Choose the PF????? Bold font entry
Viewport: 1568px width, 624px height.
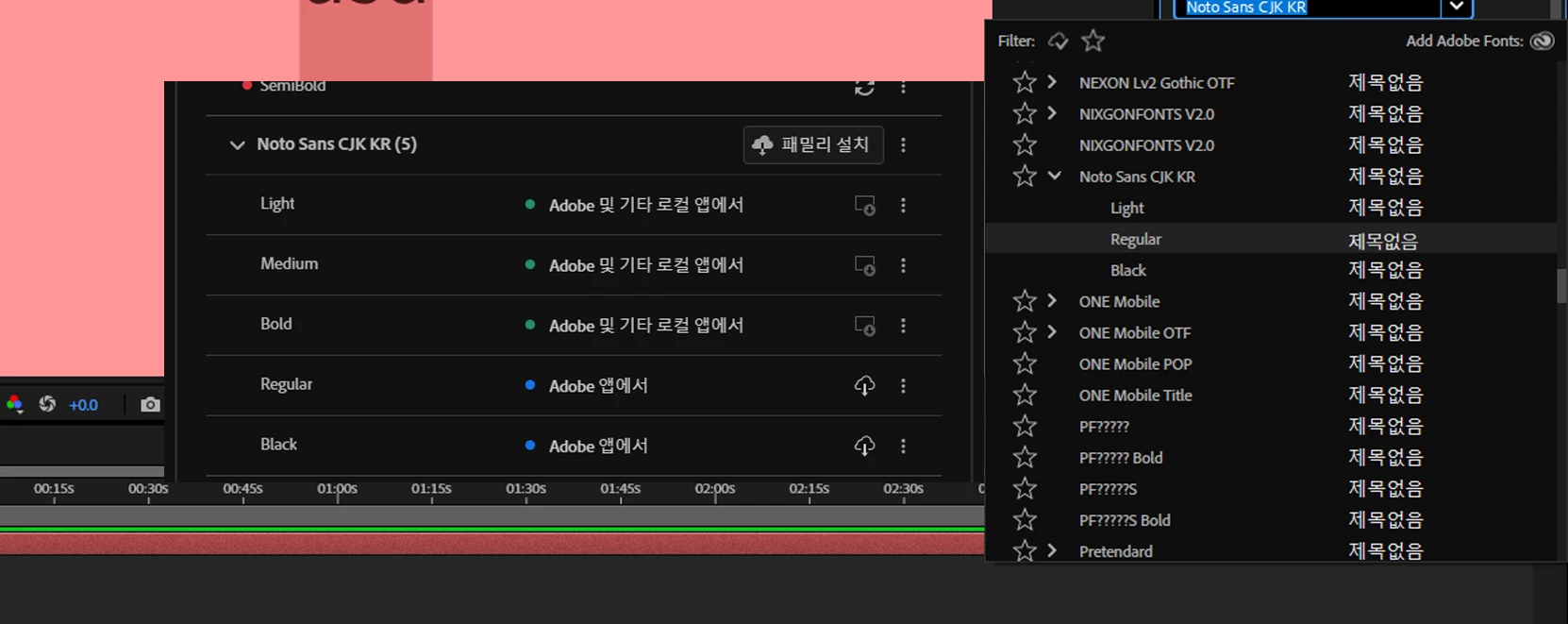(x=1121, y=457)
